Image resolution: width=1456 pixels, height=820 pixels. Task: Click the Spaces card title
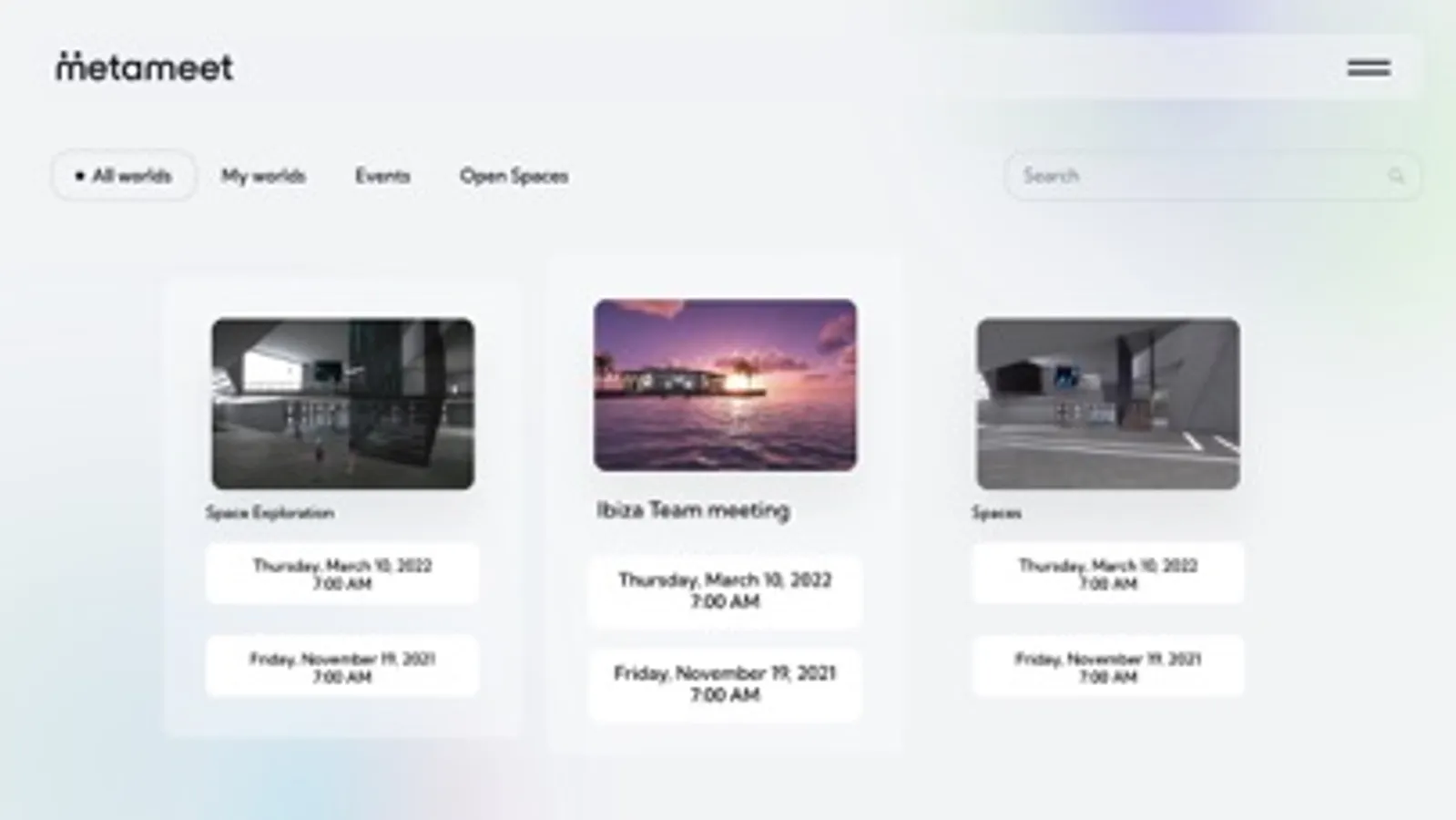[996, 513]
